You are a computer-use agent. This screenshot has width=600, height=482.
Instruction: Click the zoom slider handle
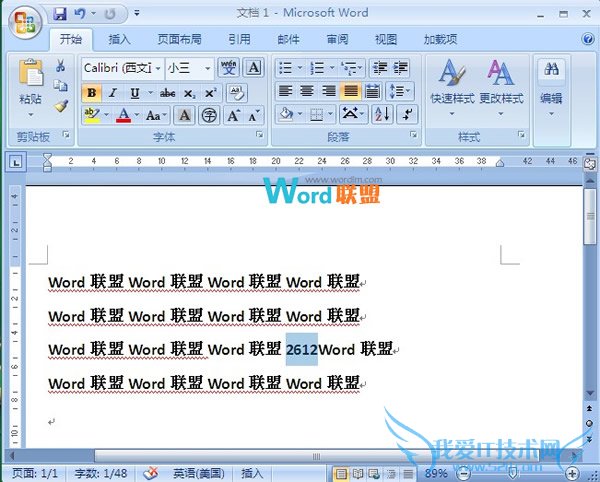513,474
